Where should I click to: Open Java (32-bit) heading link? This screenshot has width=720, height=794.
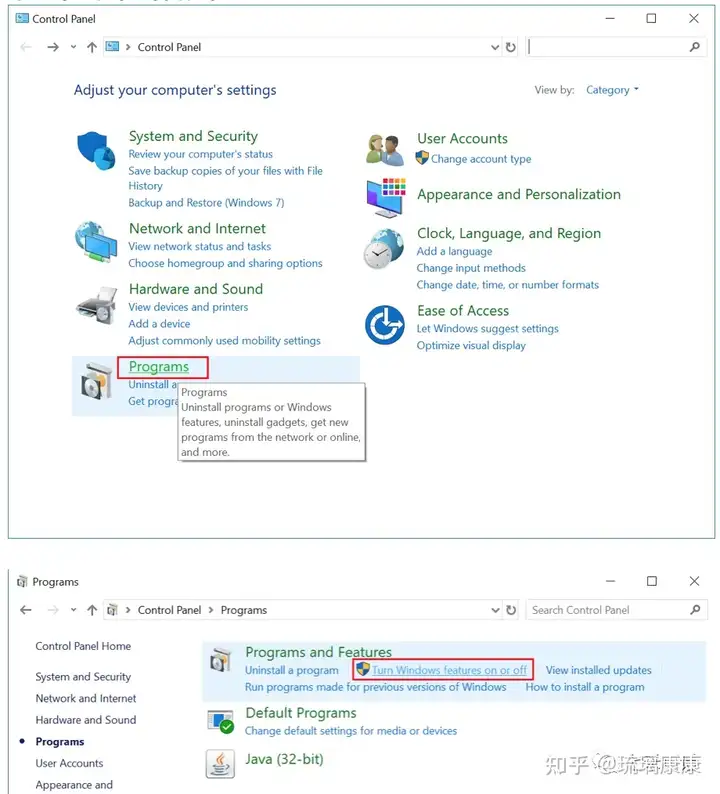click(284, 759)
